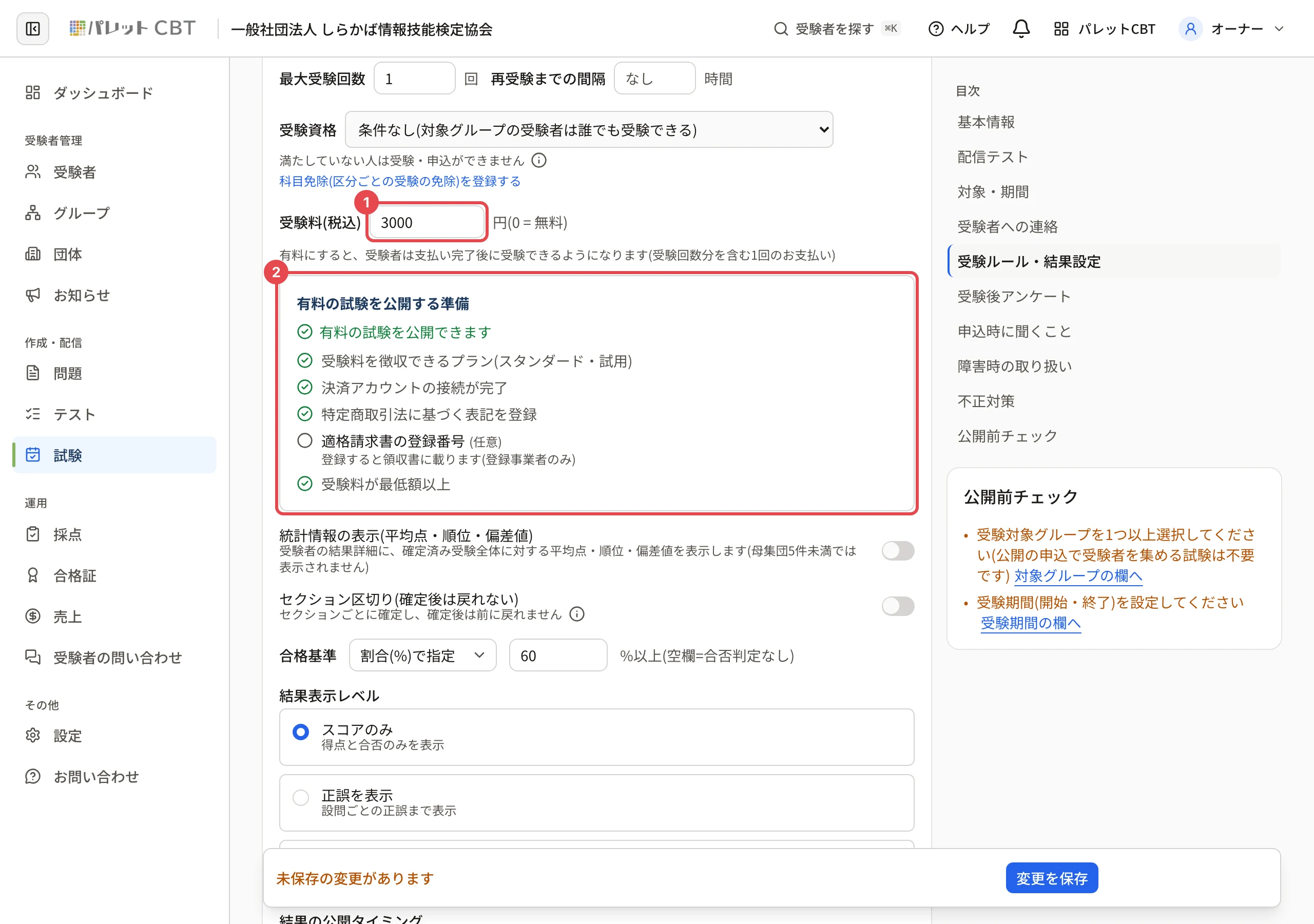
Task: Click the 設定 gear icon
Action: (33, 735)
